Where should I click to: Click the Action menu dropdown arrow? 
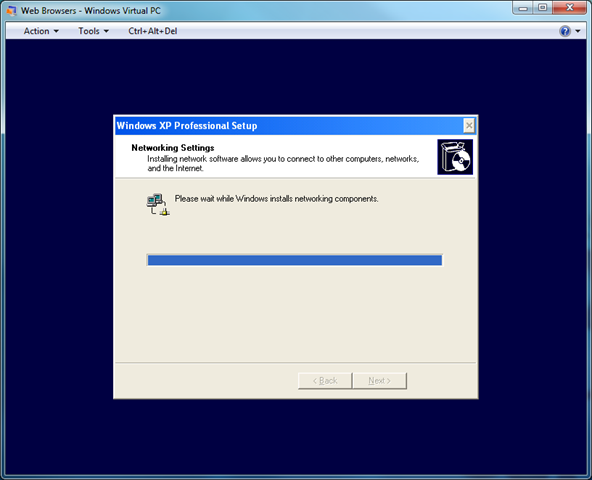[56, 31]
